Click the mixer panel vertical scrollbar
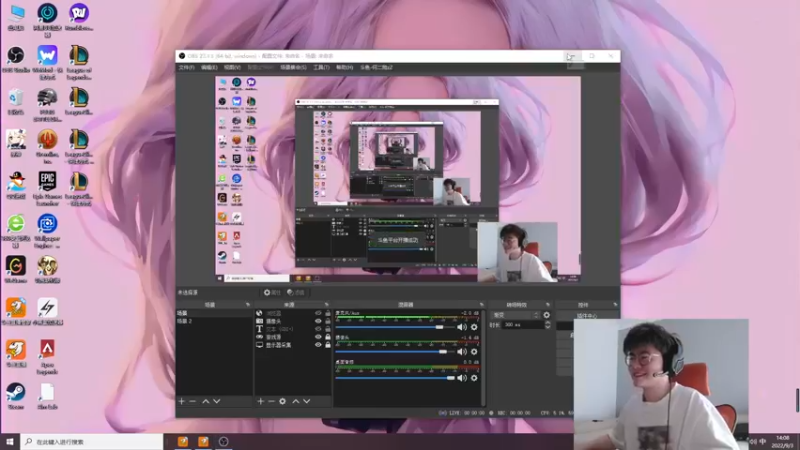800x450 pixels. click(x=483, y=357)
